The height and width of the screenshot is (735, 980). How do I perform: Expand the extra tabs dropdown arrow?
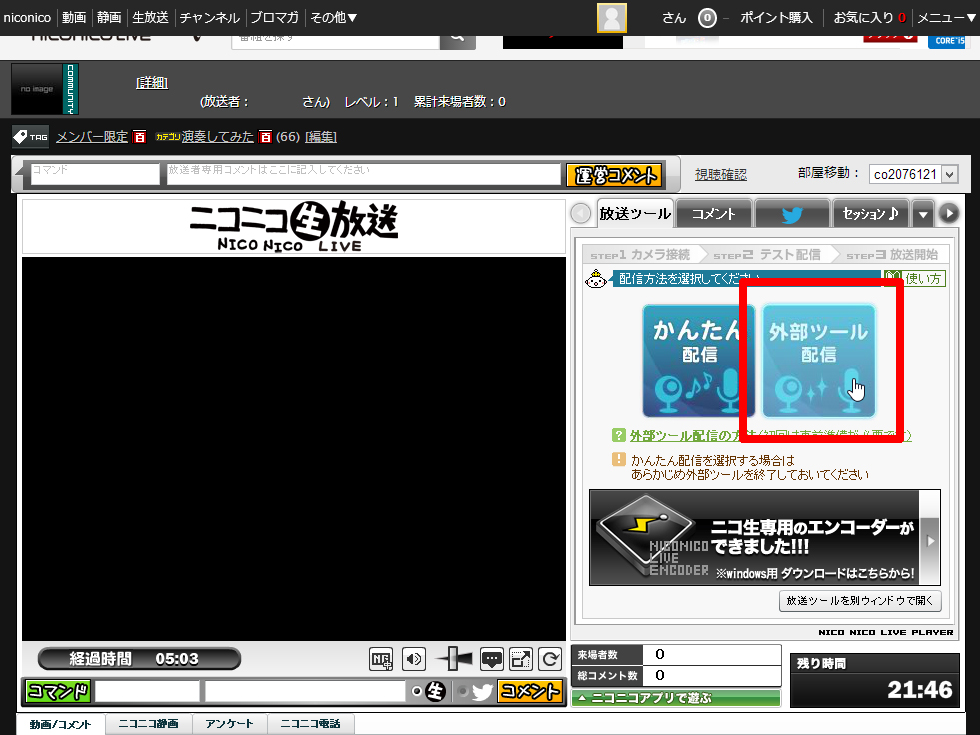pos(922,214)
